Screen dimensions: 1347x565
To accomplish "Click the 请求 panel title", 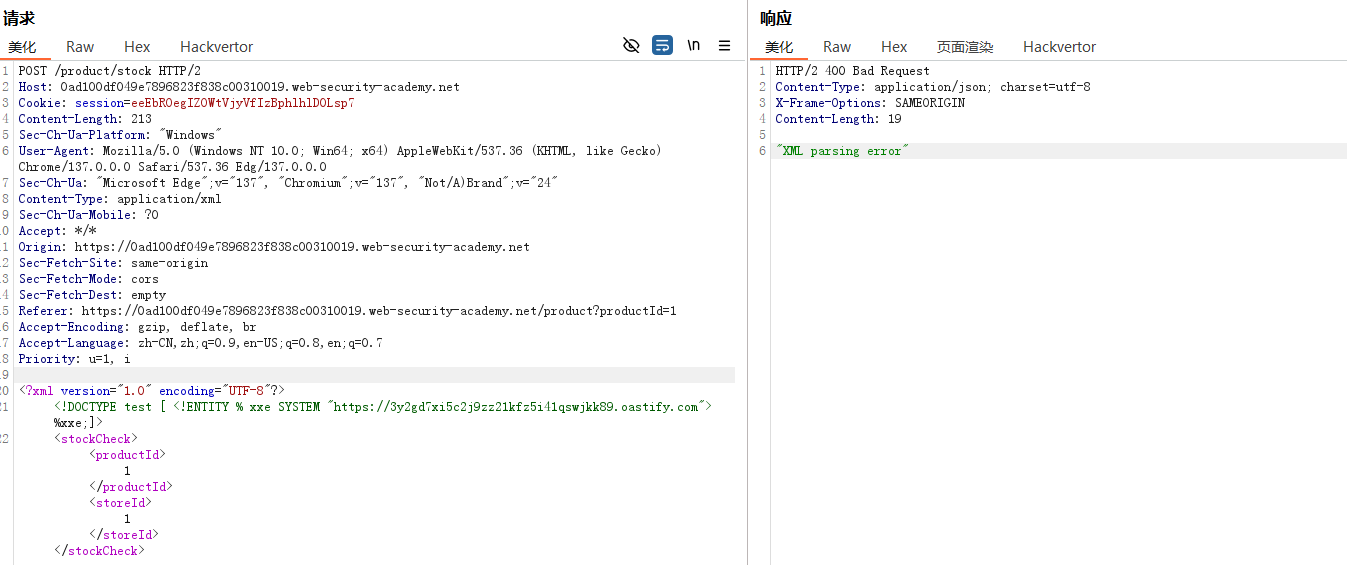I will pos(19,17).
